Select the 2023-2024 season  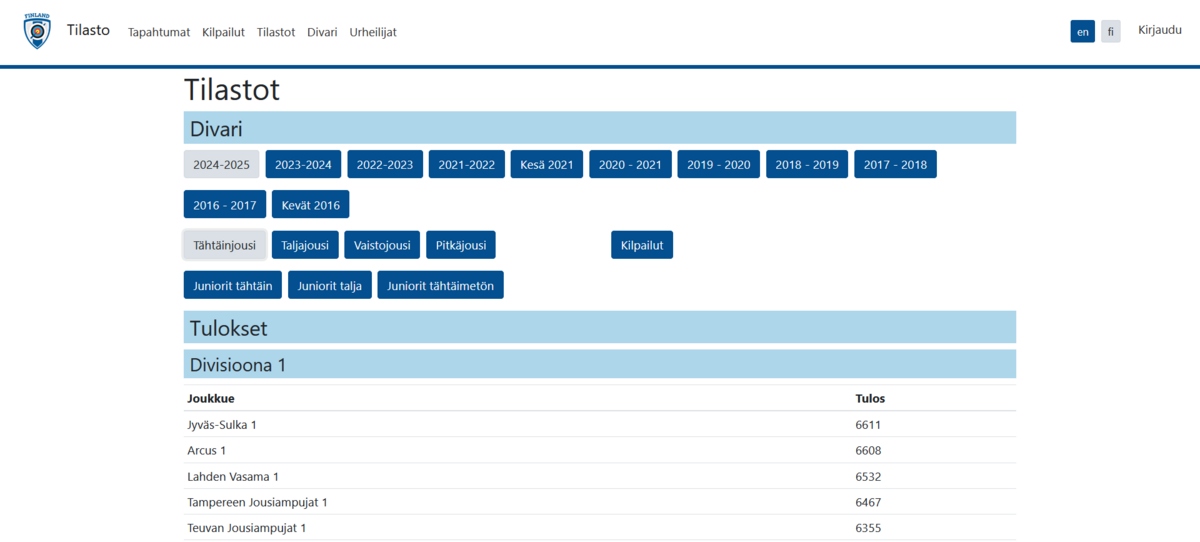point(303,164)
